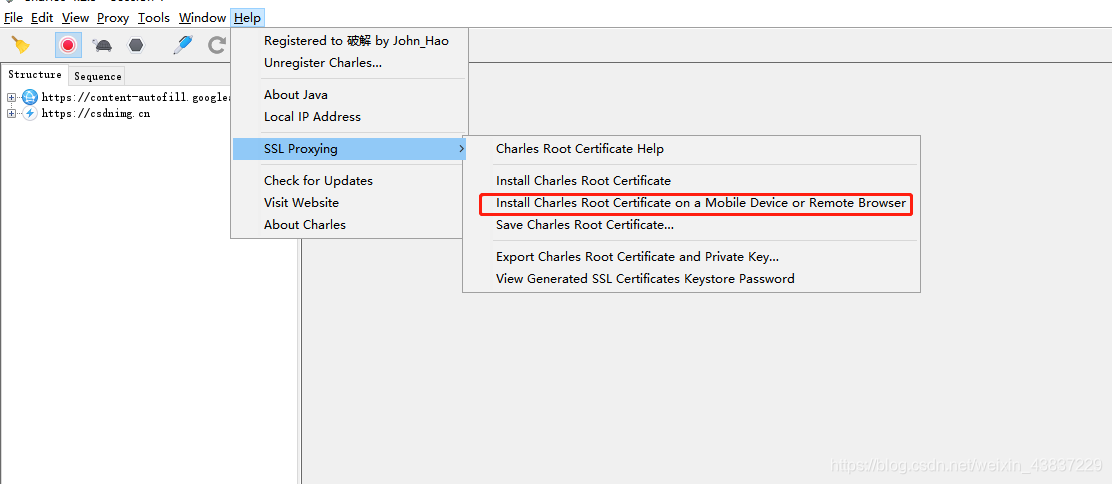Open the File menu
Screen dimensions: 1112x484
[13, 18]
